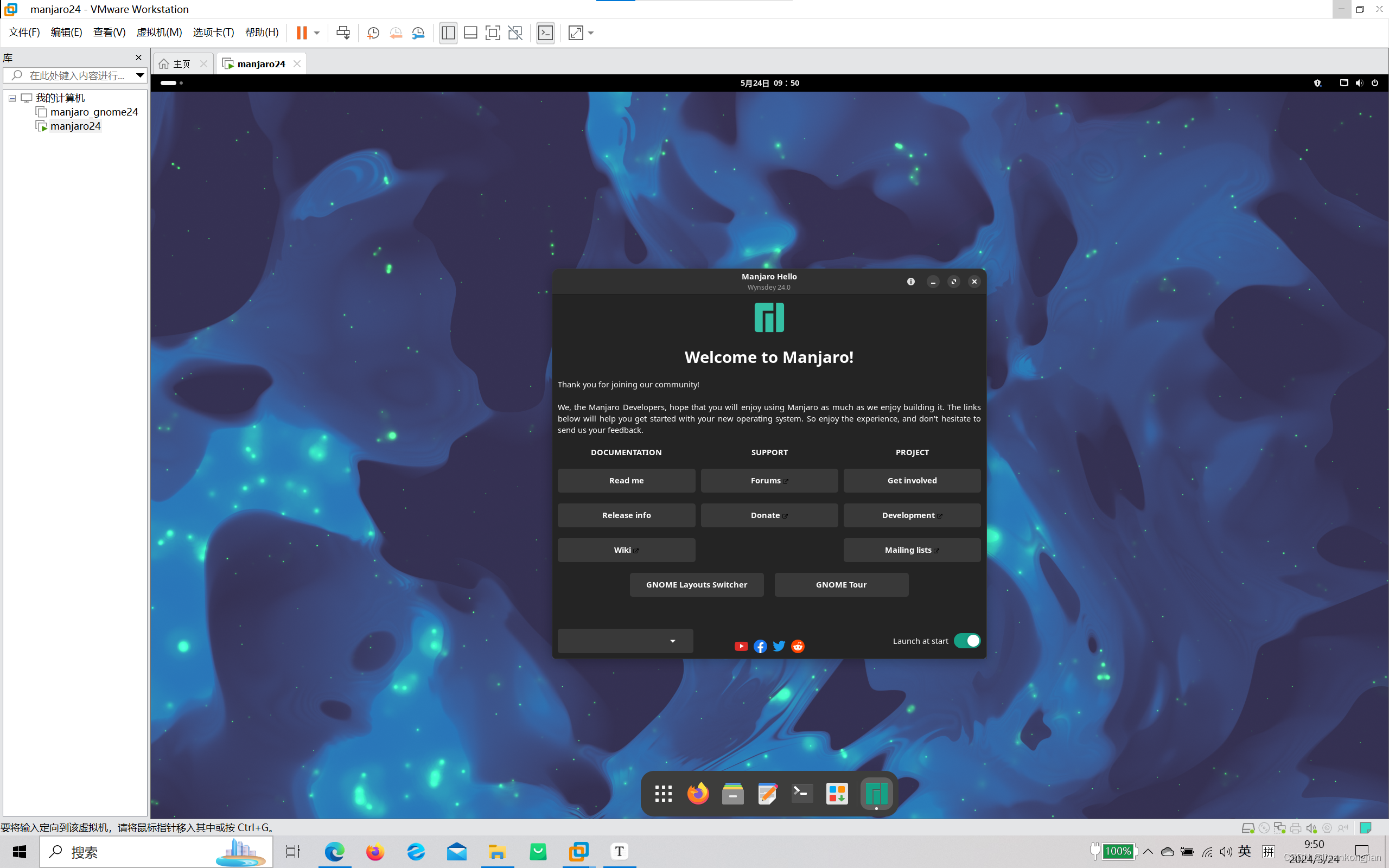1389x868 pixels.
Task: Select manjaro24 in the library tree
Action: [75, 126]
